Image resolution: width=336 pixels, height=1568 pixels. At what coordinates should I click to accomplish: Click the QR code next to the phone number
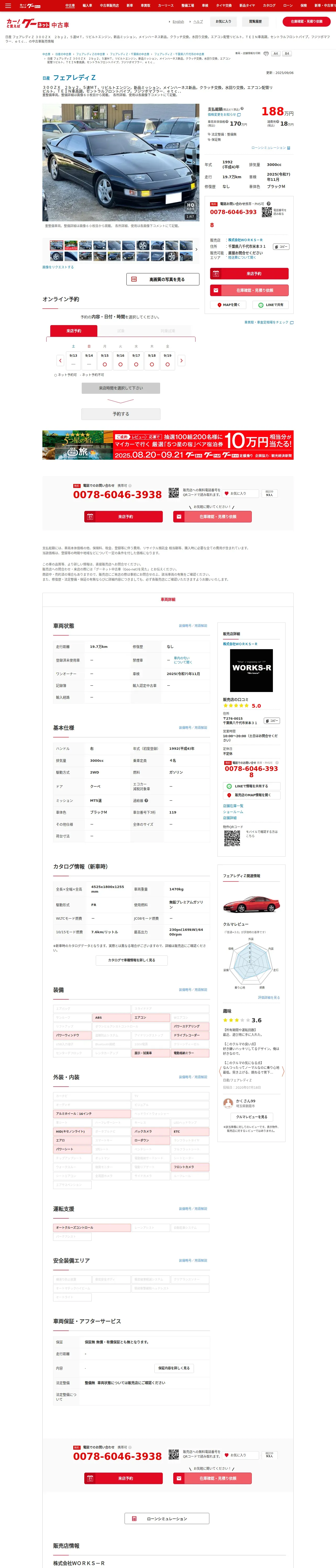[x=266, y=212]
